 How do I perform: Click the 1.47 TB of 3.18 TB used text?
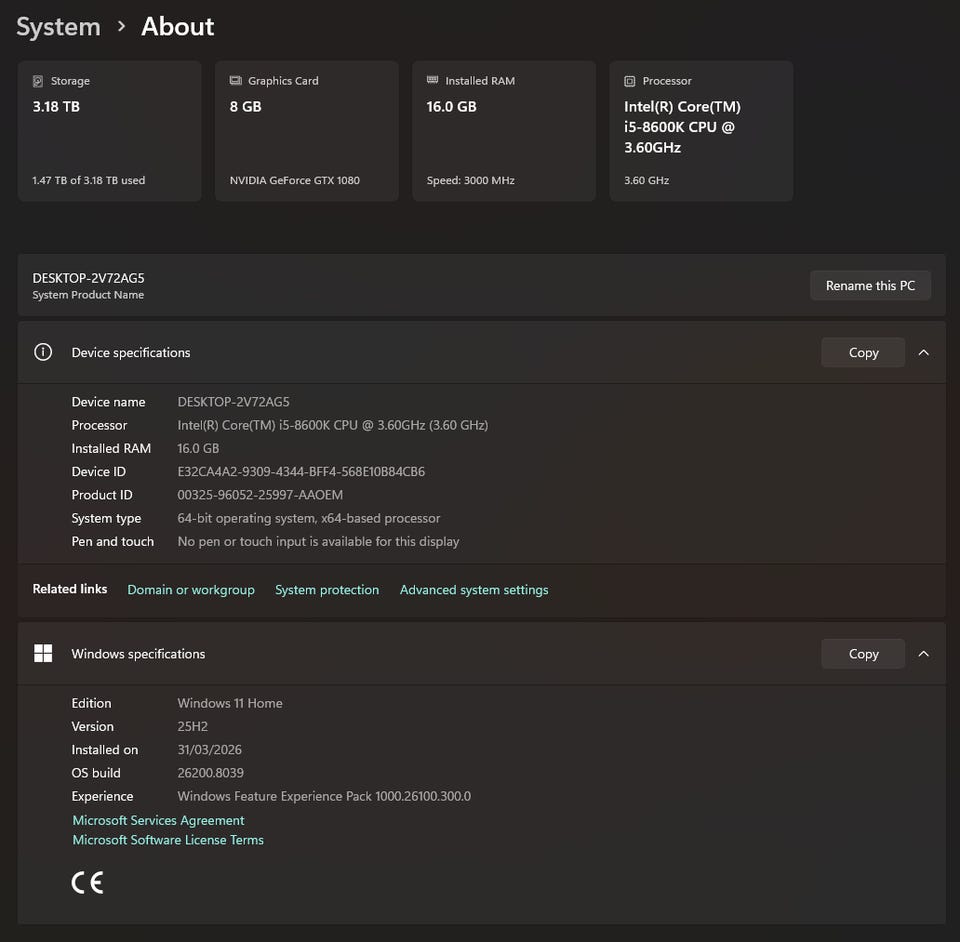click(89, 180)
